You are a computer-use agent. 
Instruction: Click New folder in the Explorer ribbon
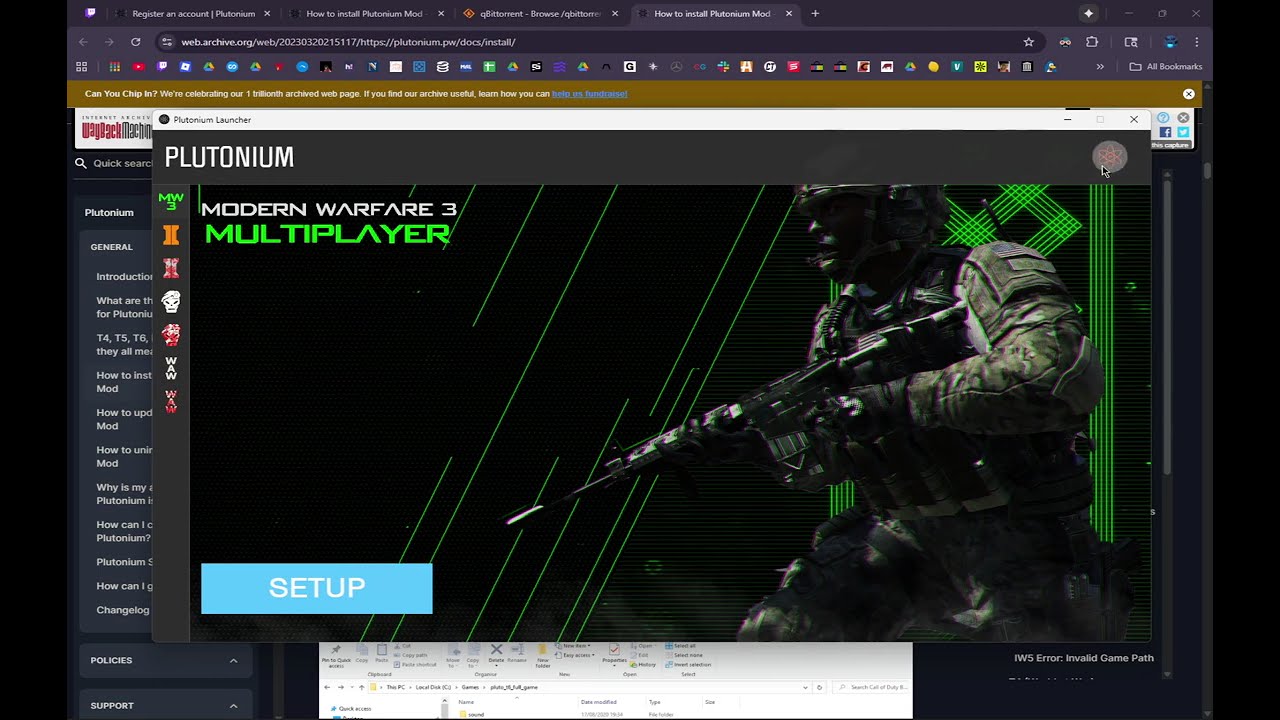543,655
